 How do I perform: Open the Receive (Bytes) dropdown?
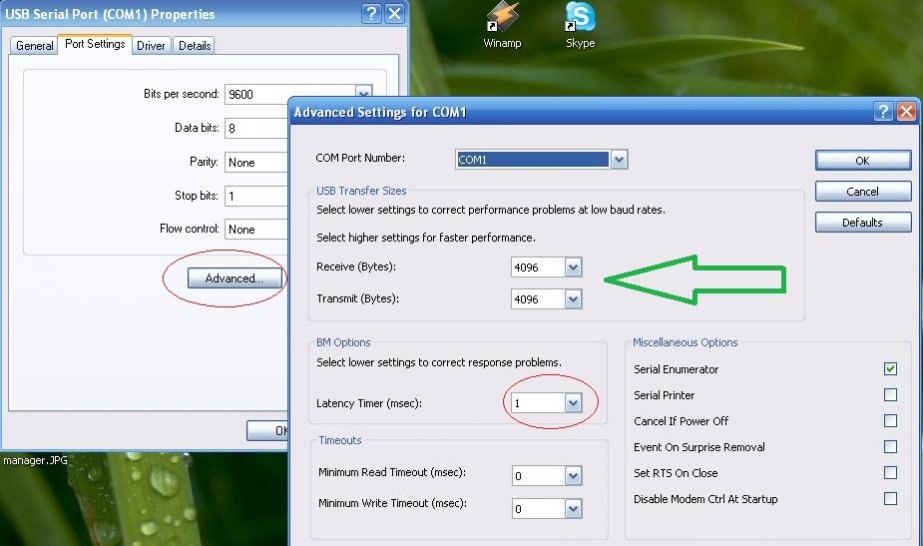pos(573,268)
